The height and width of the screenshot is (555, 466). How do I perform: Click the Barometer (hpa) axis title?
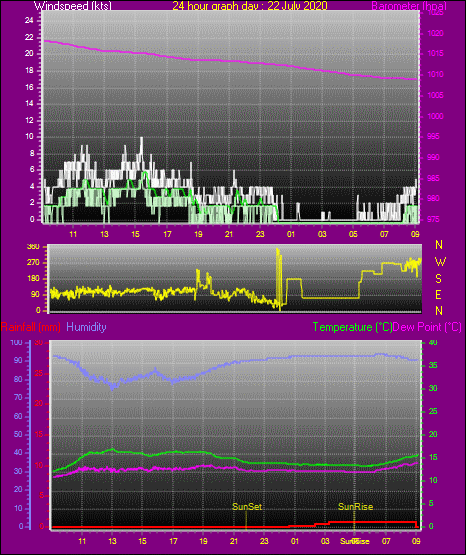tap(409, 6)
